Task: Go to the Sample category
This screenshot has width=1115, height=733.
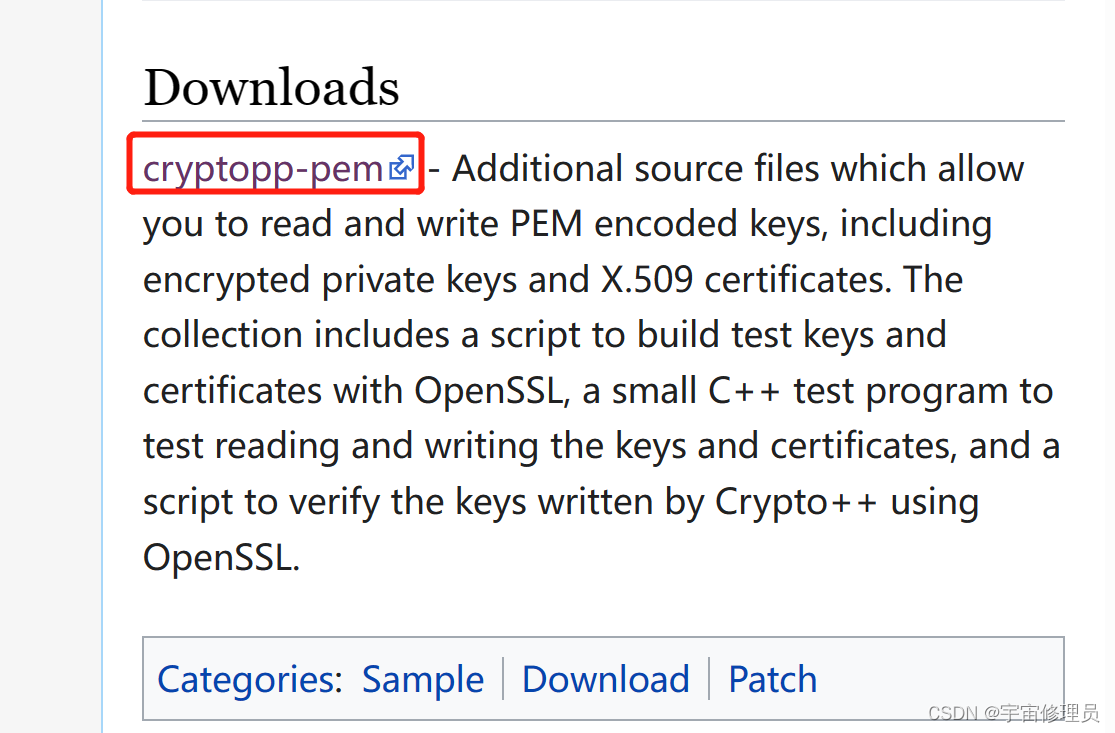Action: [423, 680]
